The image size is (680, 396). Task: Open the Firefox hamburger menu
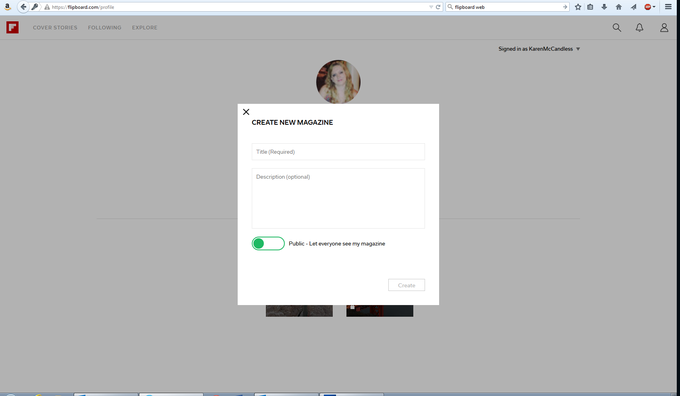click(668, 7)
